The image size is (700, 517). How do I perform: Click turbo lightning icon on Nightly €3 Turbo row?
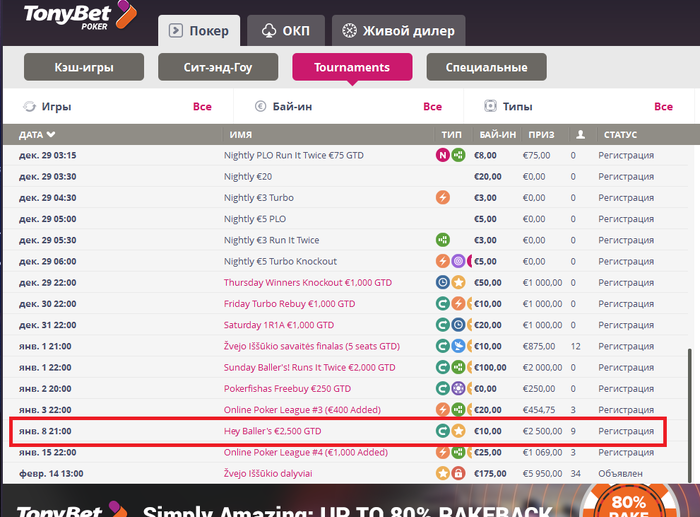[x=442, y=197]
